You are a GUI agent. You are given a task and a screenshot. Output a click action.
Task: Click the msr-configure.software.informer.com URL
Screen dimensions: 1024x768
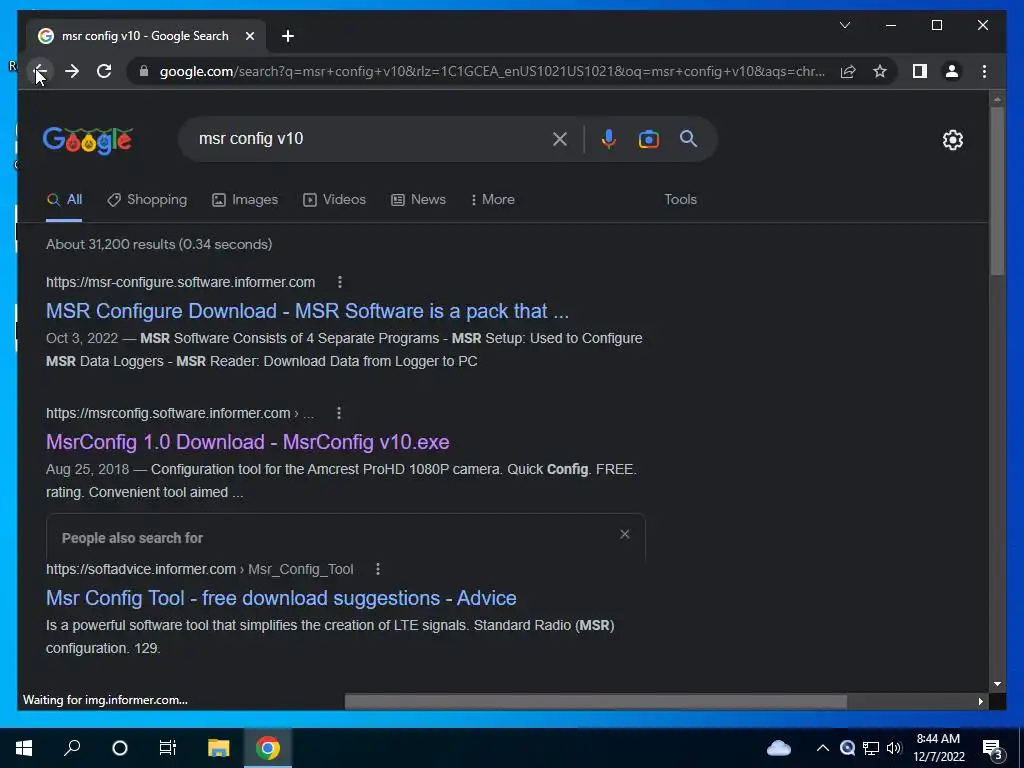point(180,282)
